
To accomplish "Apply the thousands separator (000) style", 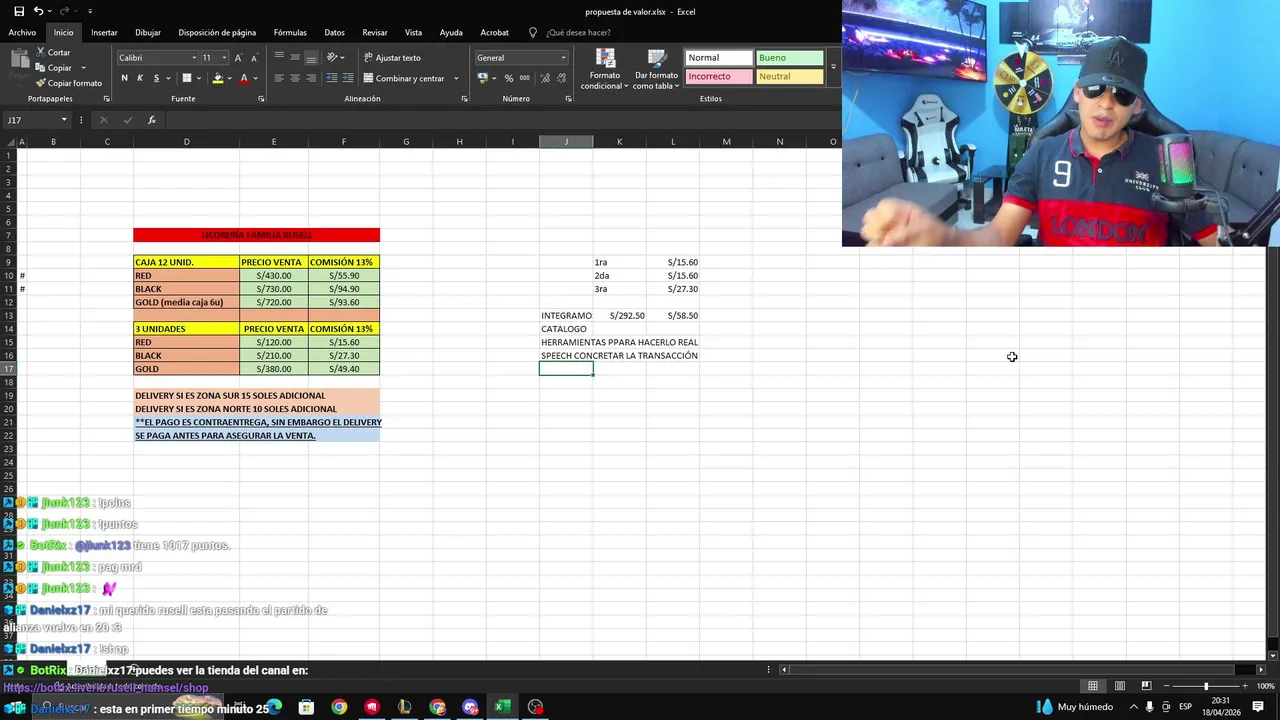I will (x=525, y=78).
